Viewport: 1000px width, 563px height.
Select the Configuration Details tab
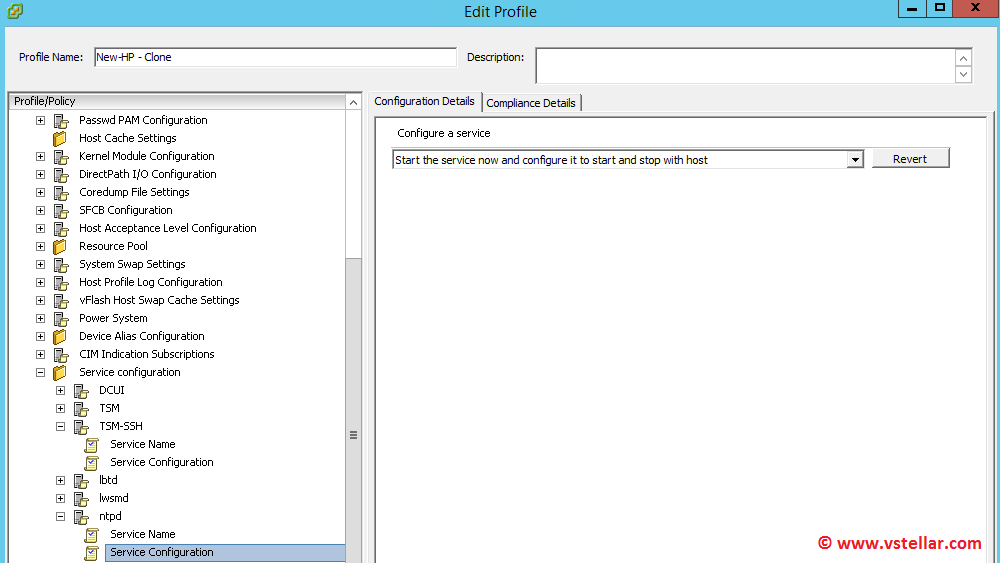point(424,102)
